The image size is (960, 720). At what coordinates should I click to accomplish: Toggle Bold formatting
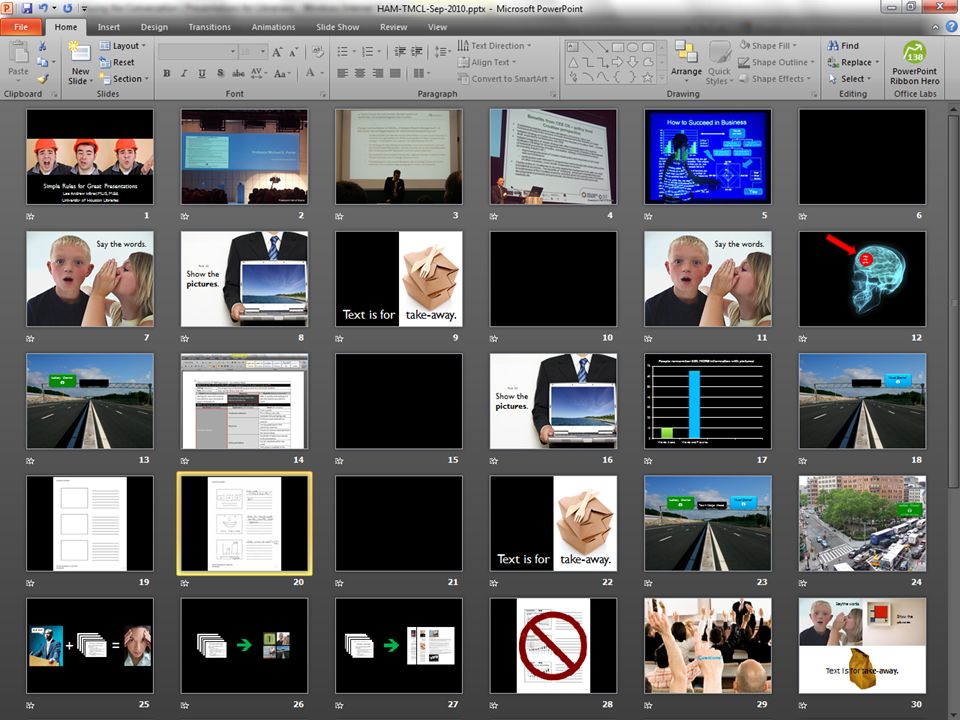click(167, 73)
